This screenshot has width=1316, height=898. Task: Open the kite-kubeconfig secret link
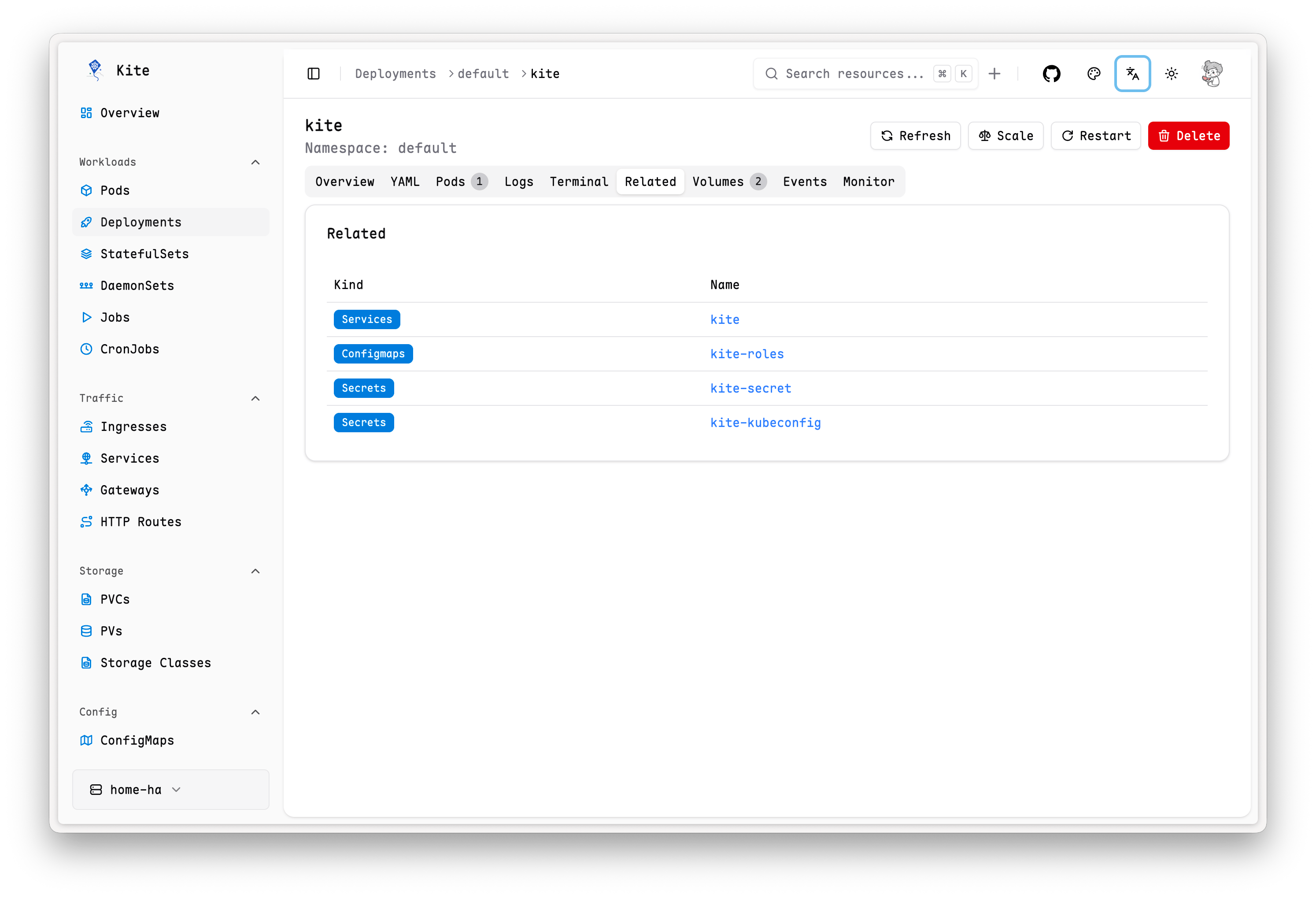click(x=765, y=423)
